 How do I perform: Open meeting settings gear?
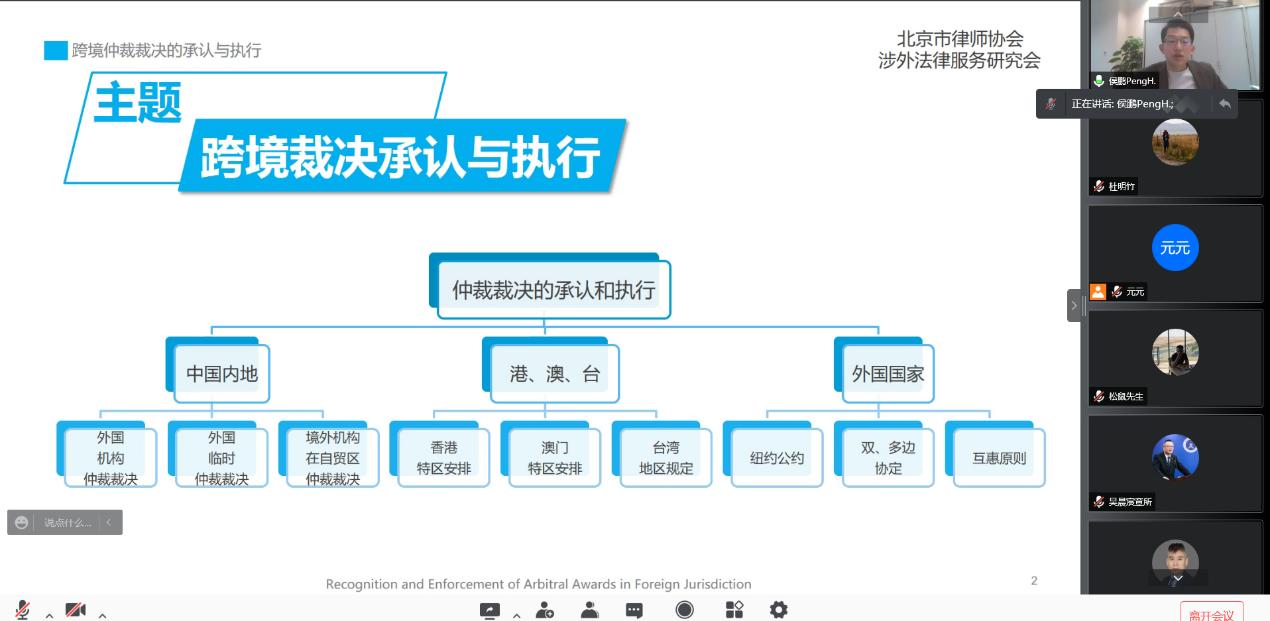tap(778, 609)
